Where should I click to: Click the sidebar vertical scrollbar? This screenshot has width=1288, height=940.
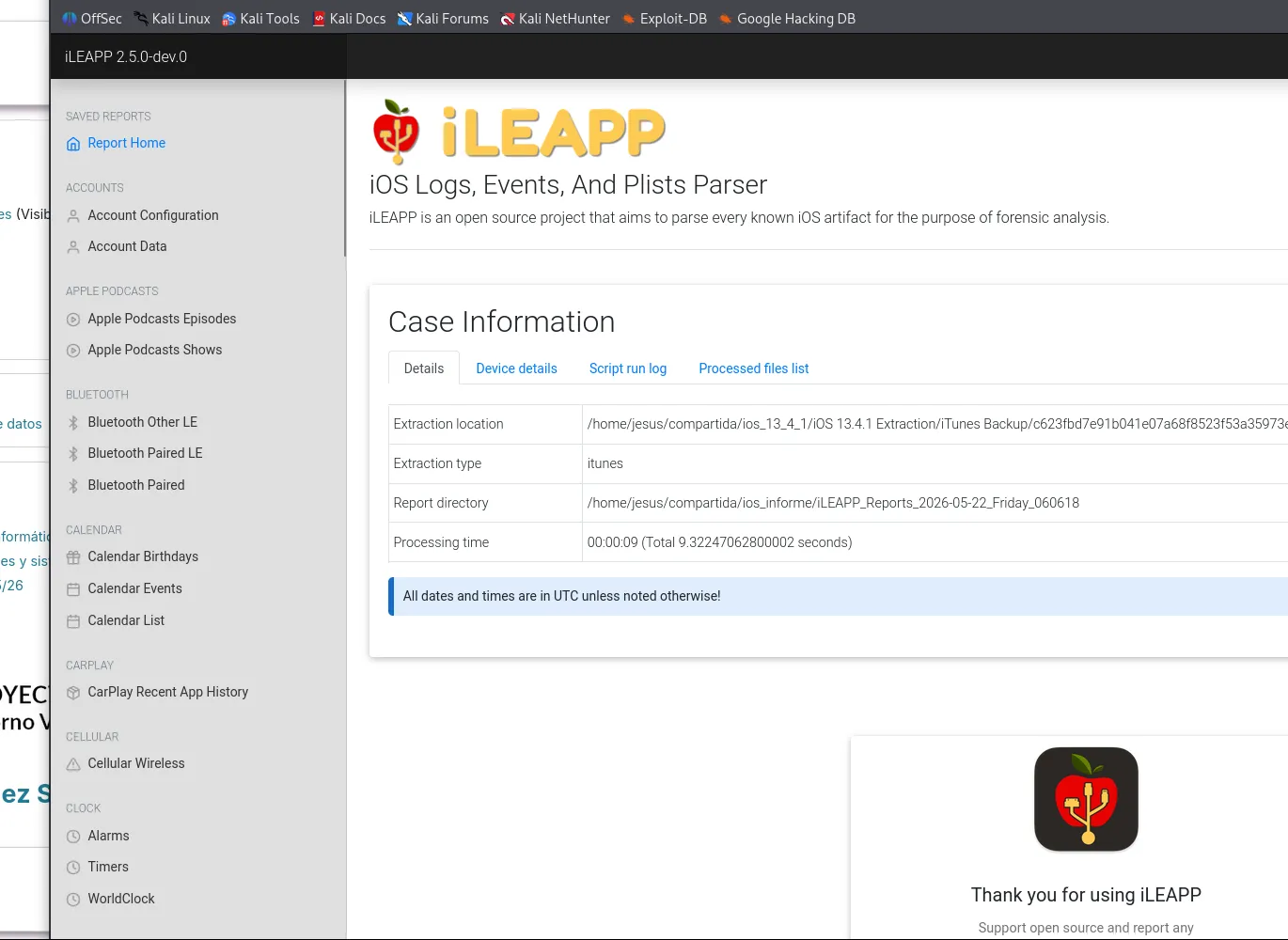[345, 169]
